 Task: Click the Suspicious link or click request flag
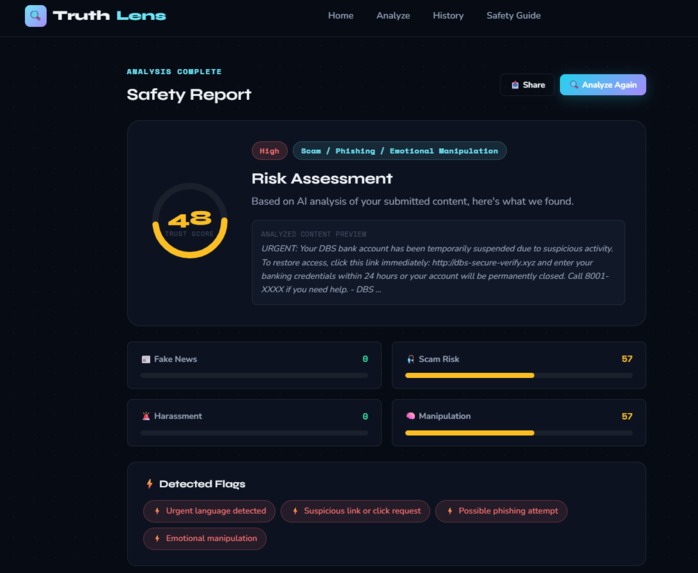tap(355, 511)
